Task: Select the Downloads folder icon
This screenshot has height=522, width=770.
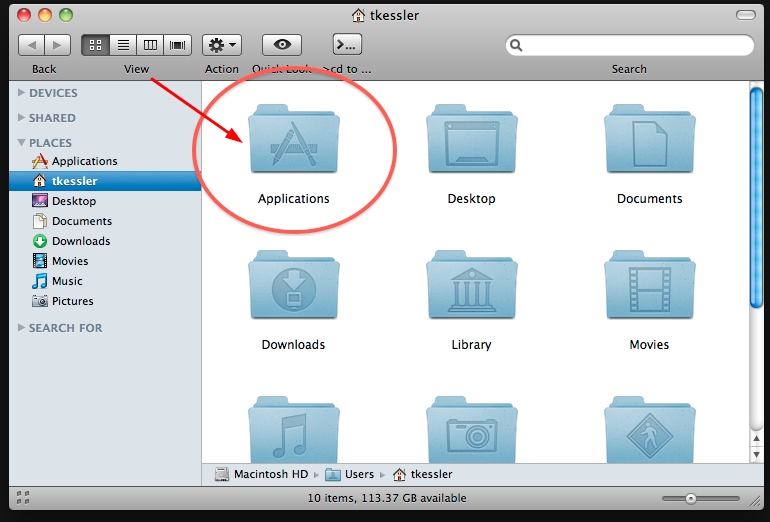Action: (x=294, y=285)
